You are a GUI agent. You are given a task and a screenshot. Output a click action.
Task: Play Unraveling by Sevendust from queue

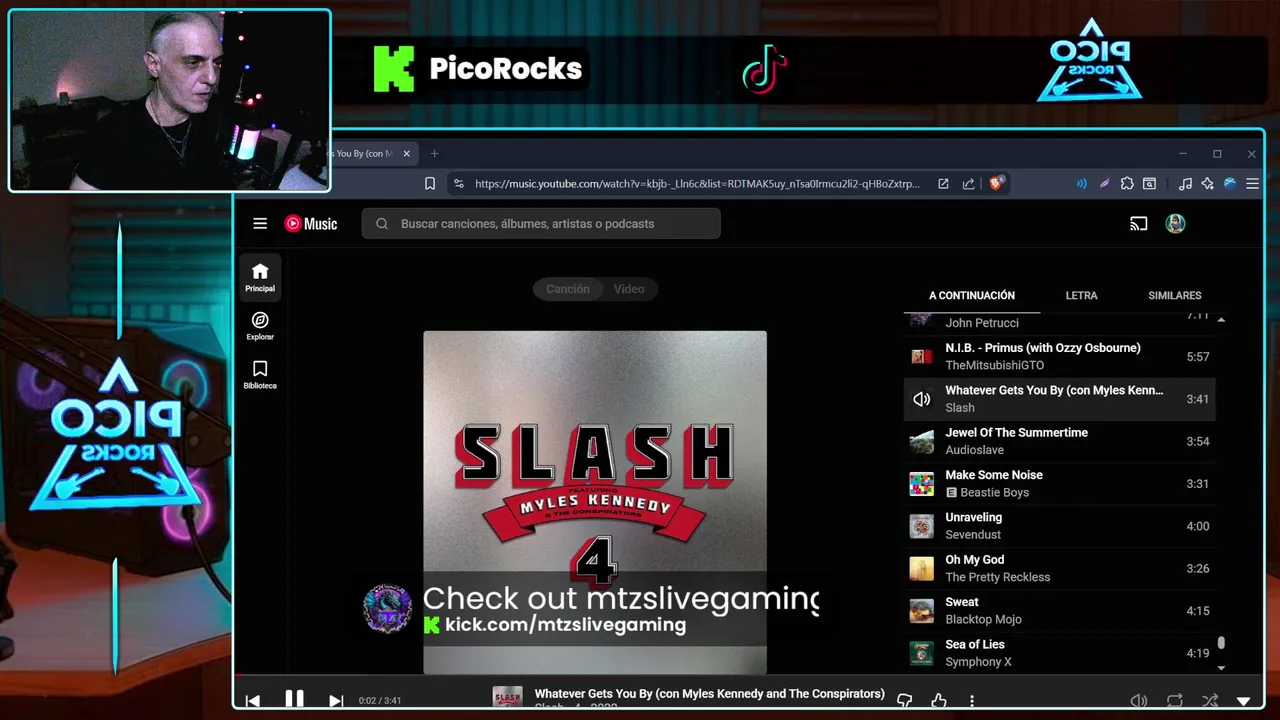(x=1059, y=526)
